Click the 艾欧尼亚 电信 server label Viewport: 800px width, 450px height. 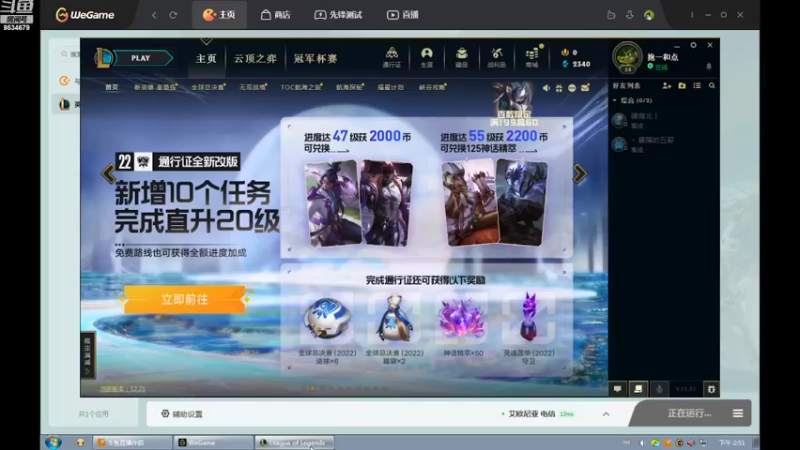pos(532,414)
